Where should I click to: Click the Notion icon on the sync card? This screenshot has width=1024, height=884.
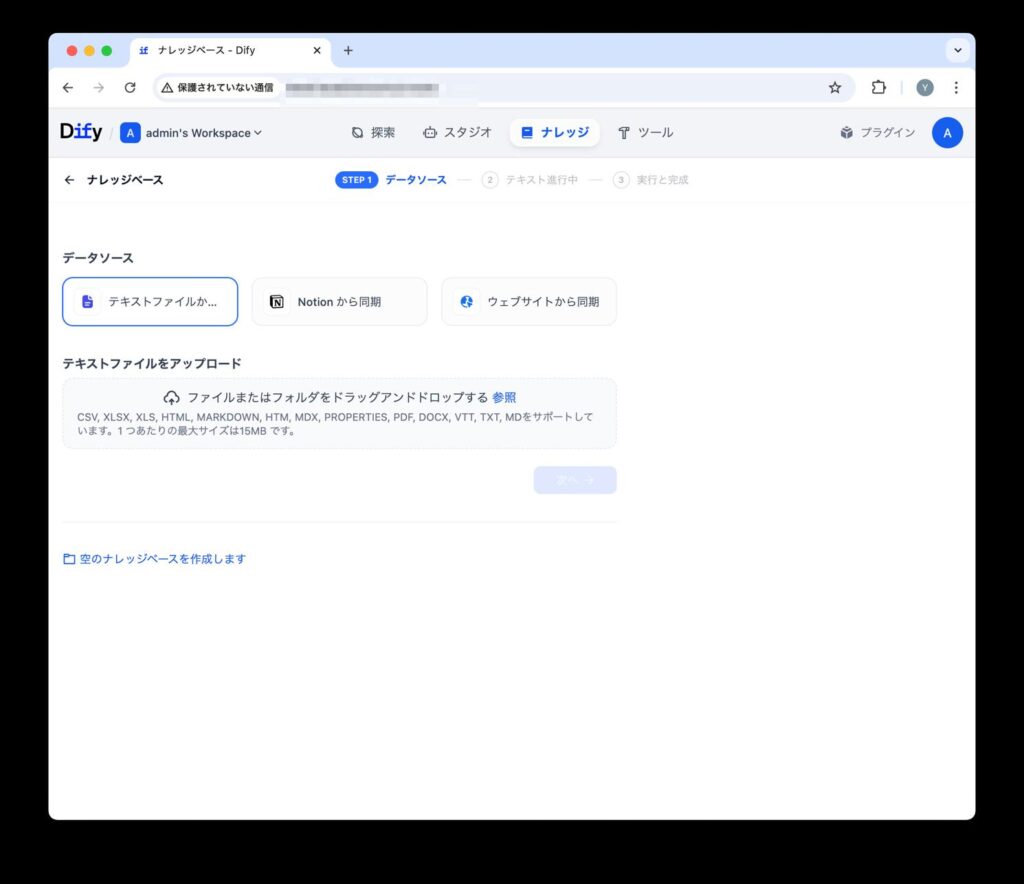tap(276, 301)
